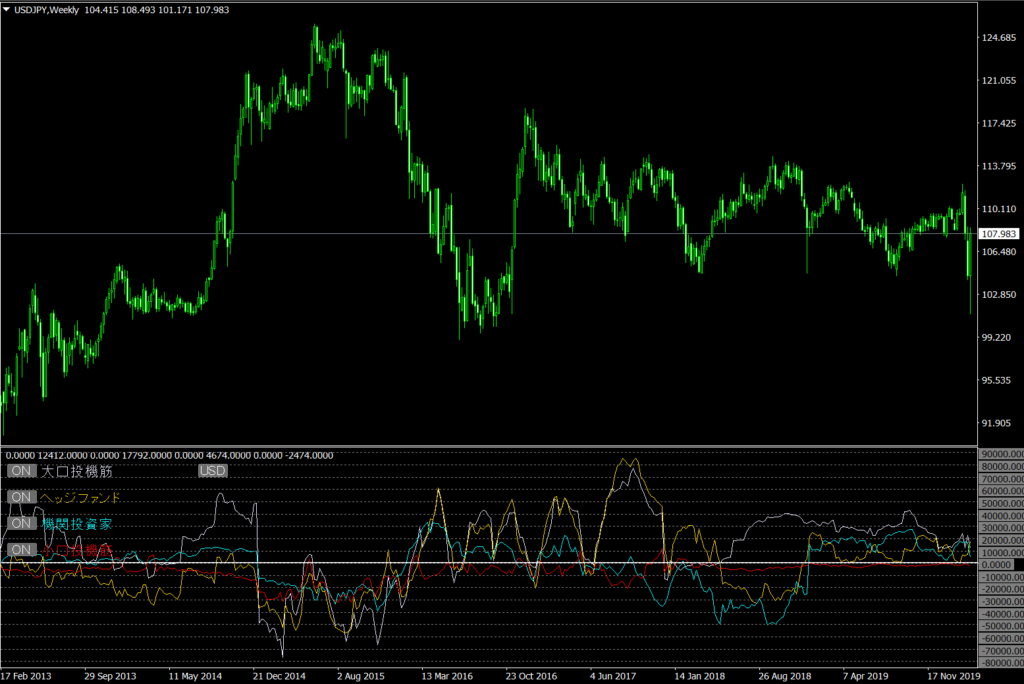This screenshot has width=1024, height=684.
Task: Toggle the ON switch for ヘッジファンド
Action: [21, 497]
